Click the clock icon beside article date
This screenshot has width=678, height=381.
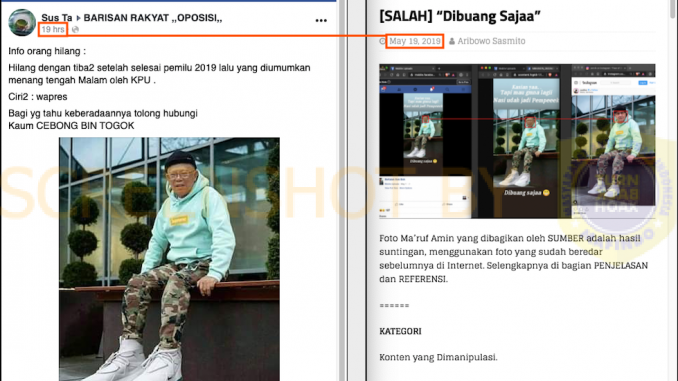click(x=382, y=41)
